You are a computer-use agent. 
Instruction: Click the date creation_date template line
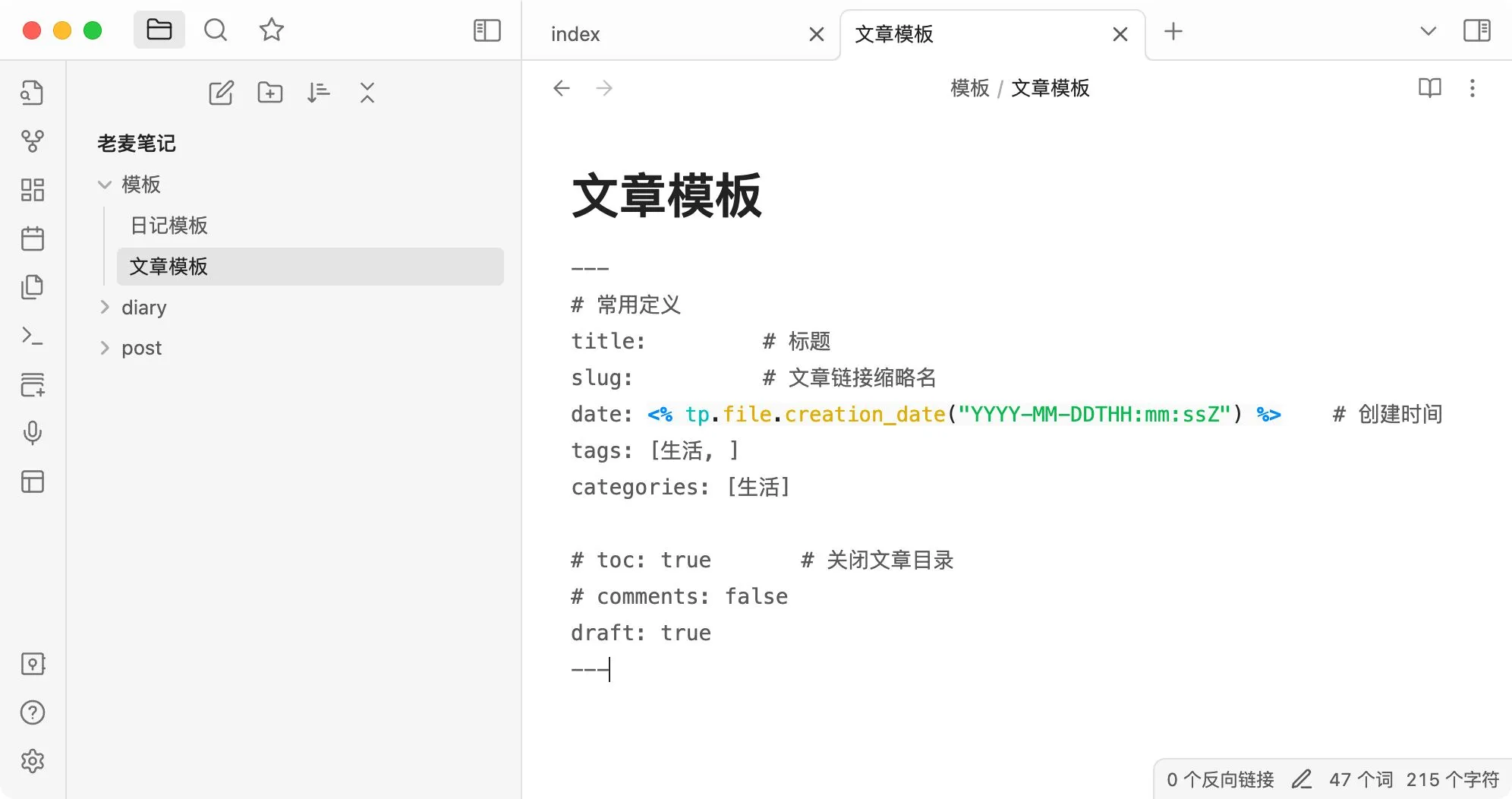[x=1006, y=414]
